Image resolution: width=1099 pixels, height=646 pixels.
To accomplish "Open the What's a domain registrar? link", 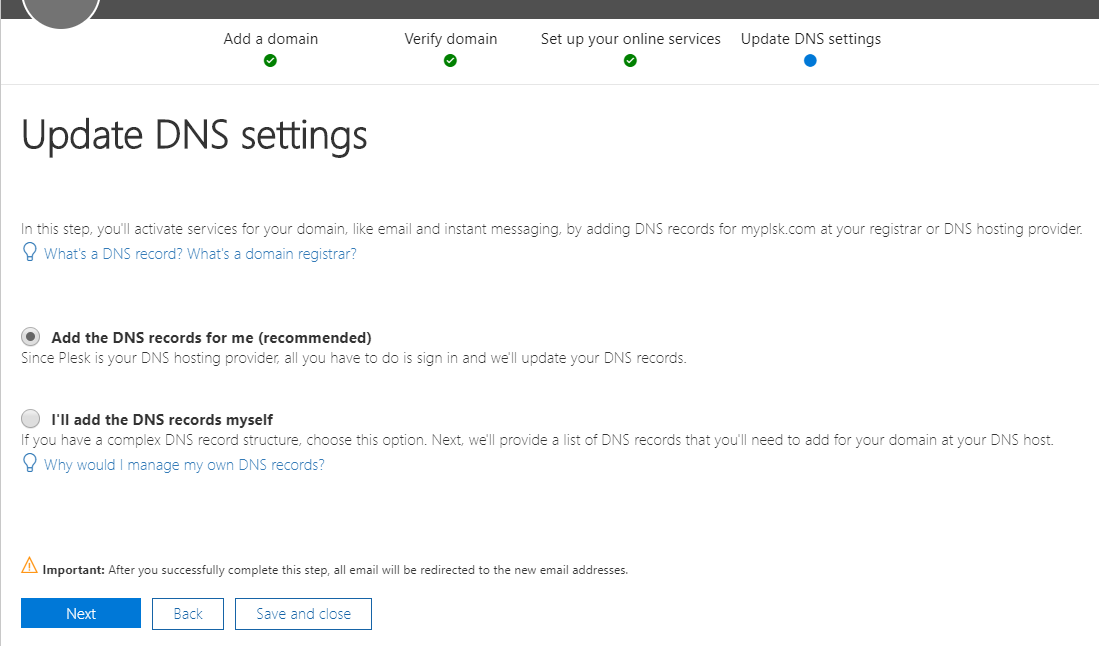I will [x=271, y=254].
